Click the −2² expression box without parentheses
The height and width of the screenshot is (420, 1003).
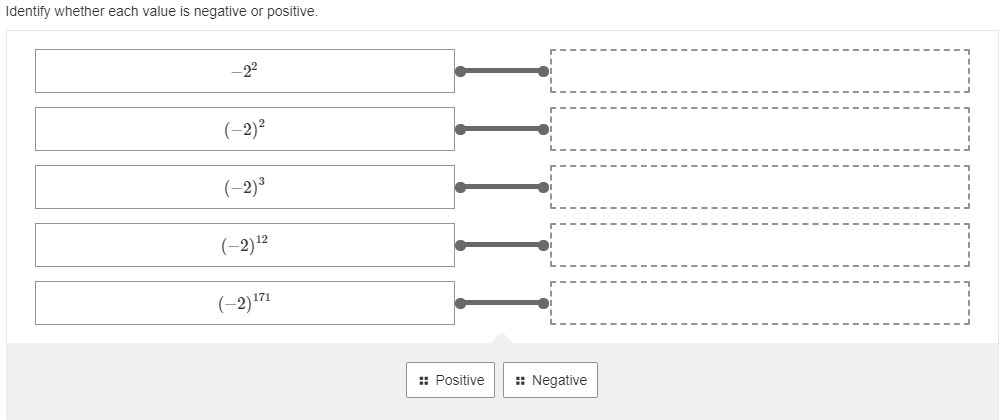click(x=244, y=71)
